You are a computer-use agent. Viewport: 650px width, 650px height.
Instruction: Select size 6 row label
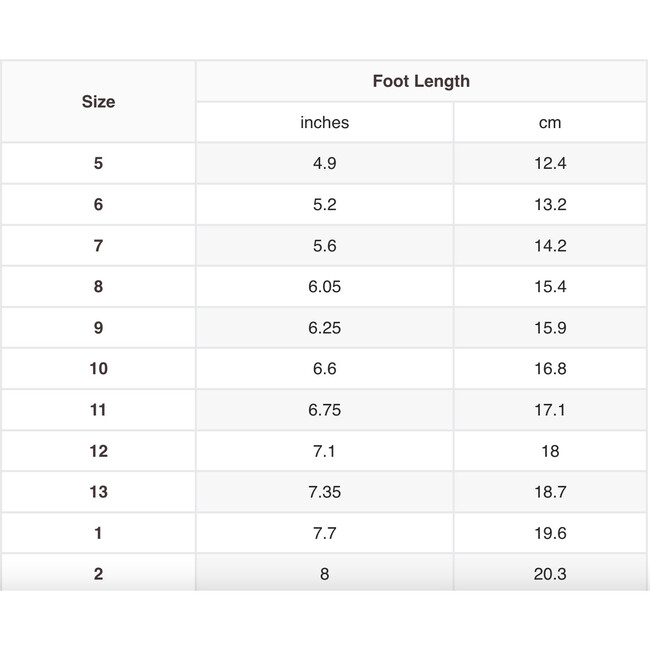(98, 205)
